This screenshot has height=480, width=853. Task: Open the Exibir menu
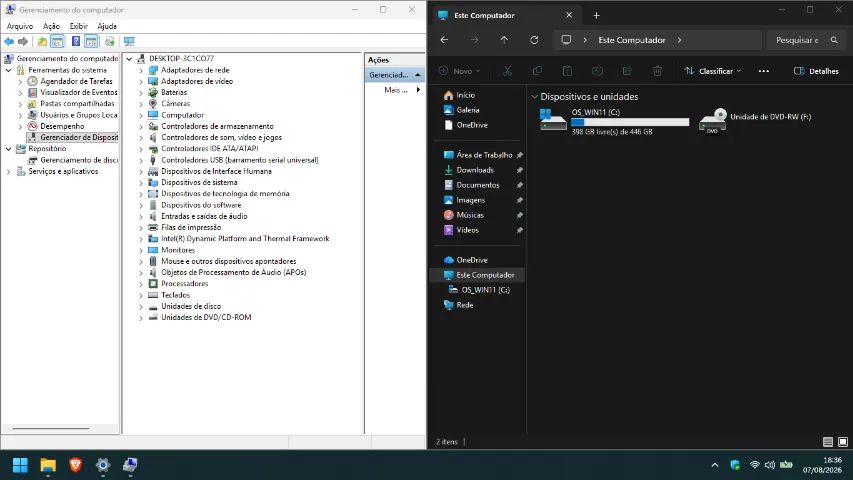tap(78, 26)
